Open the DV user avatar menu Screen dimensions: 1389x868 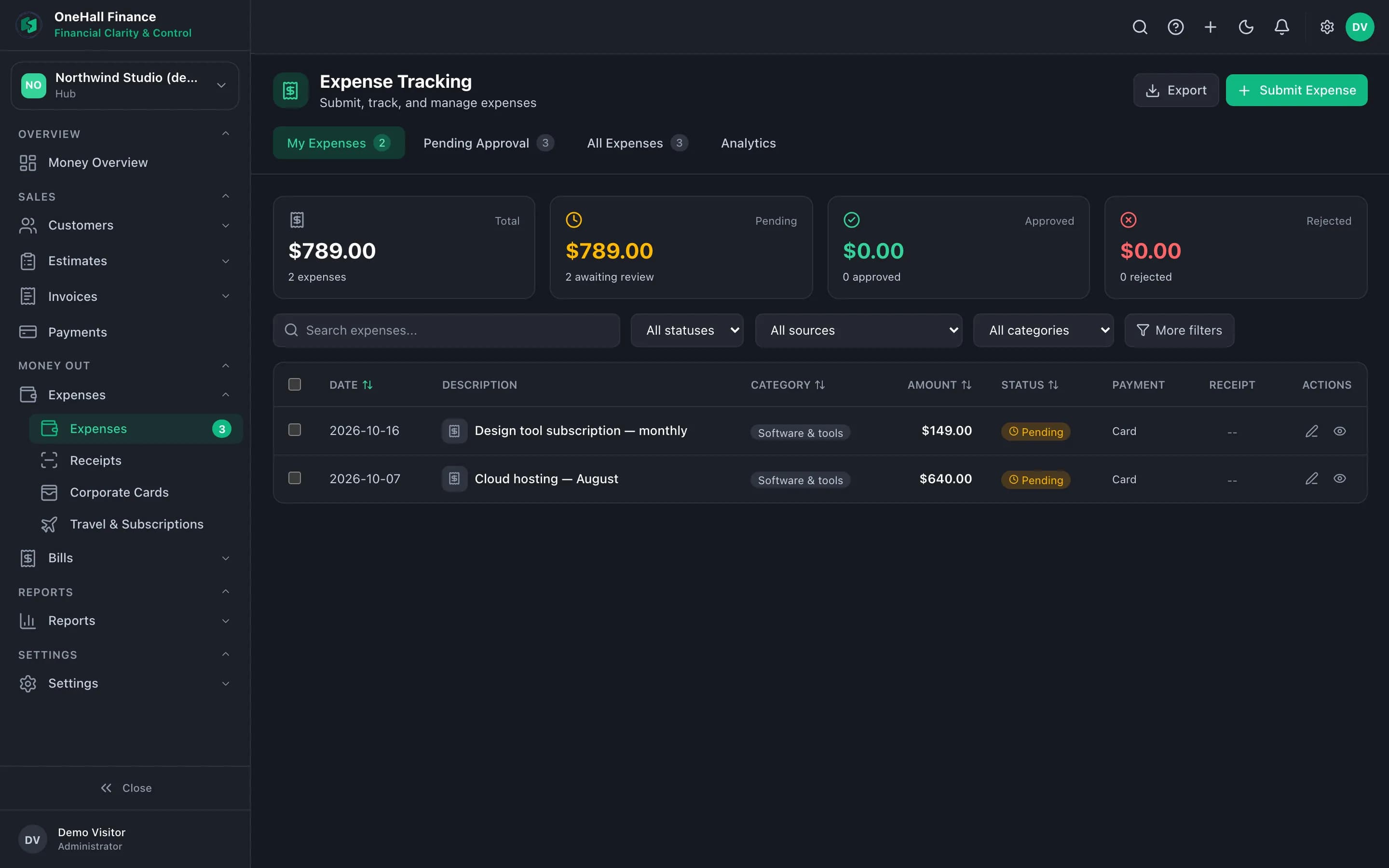pos(1360,27)
